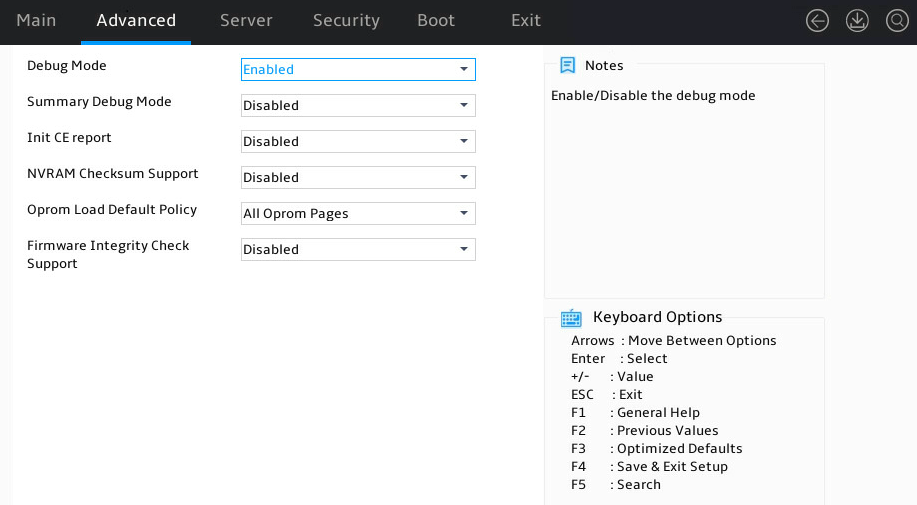Click the Debug Mode setting label
This screenshot has height=505, width=917.
tap(67, 65)
